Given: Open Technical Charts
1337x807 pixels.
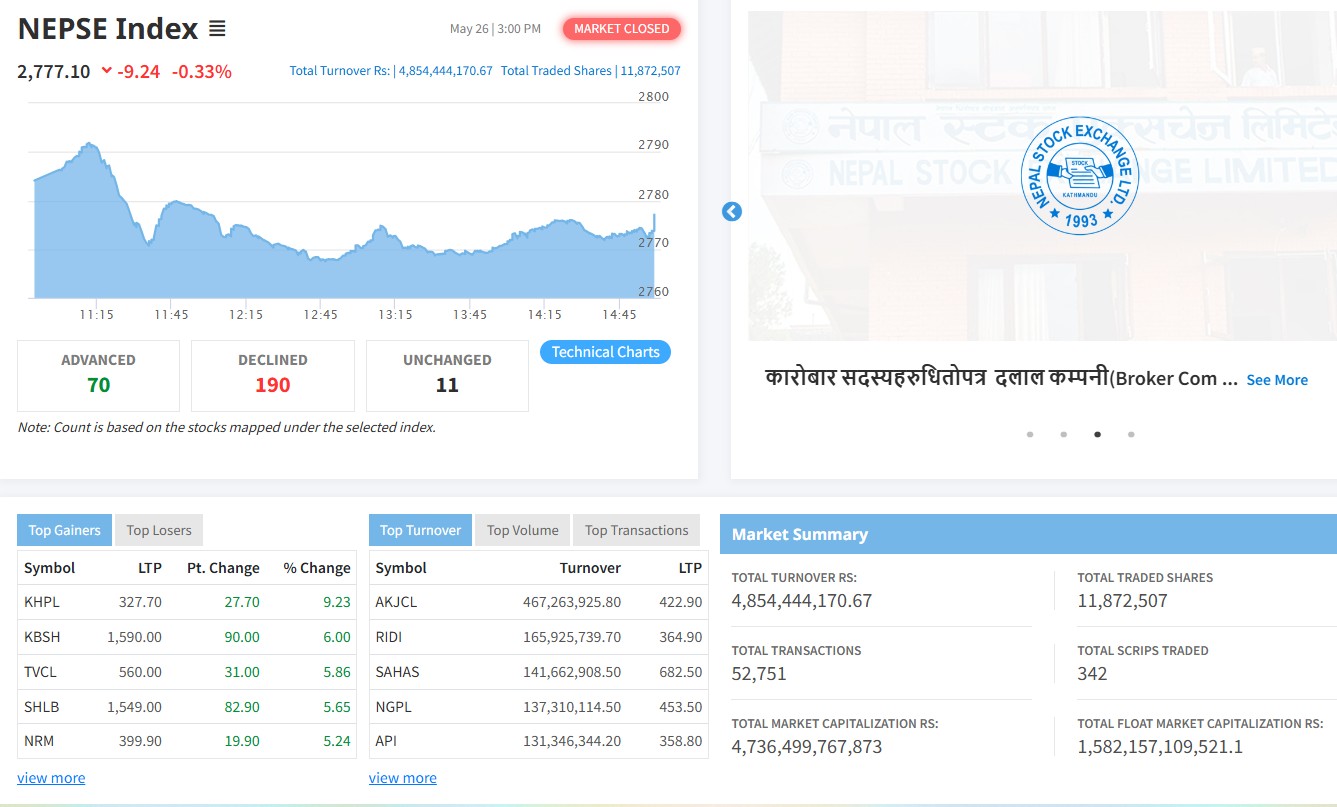Looking at the screenshot, I should [x=605, y=352].
